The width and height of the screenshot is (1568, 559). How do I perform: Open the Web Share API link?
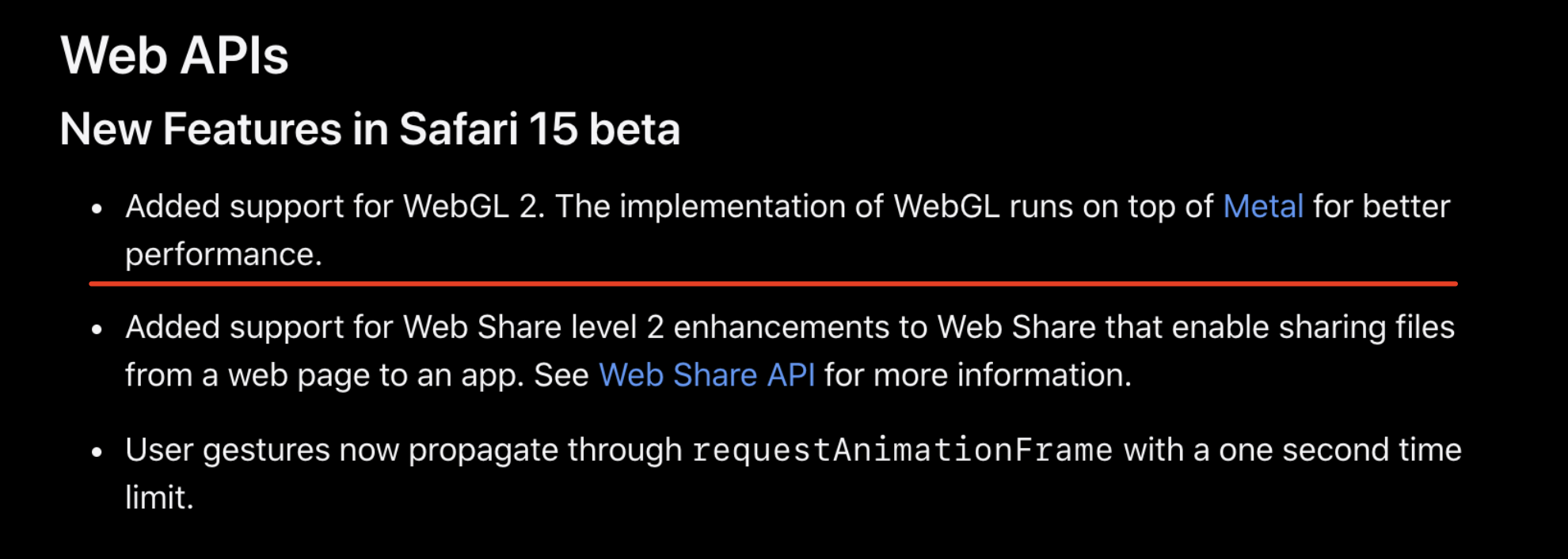706,375
